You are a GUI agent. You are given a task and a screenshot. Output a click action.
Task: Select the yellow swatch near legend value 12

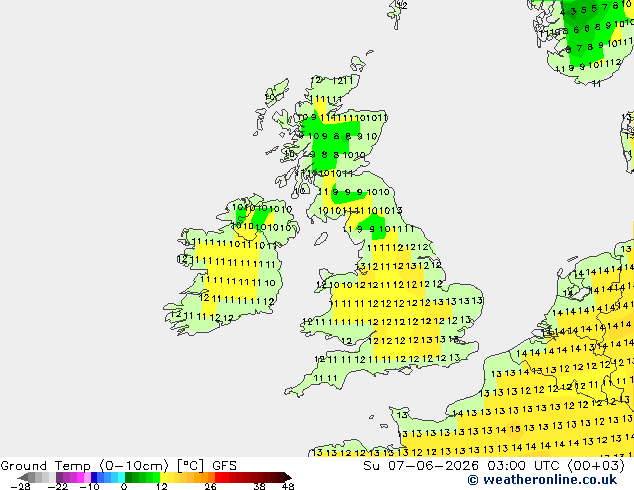coord(163,477)
